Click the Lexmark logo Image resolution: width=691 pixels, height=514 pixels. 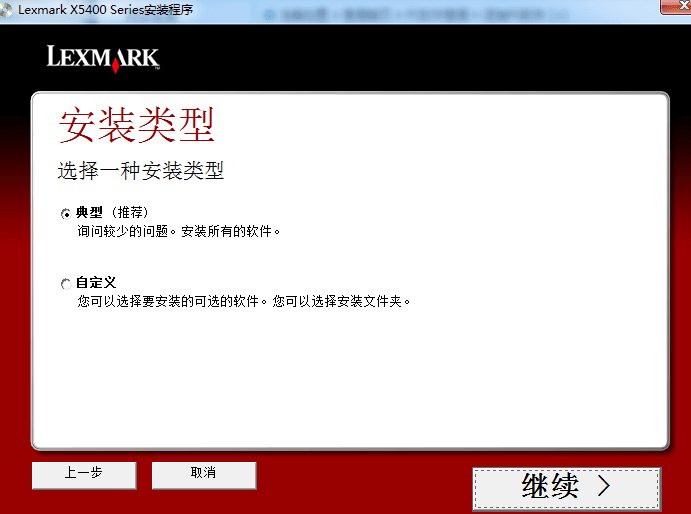(x=103, y=58)
